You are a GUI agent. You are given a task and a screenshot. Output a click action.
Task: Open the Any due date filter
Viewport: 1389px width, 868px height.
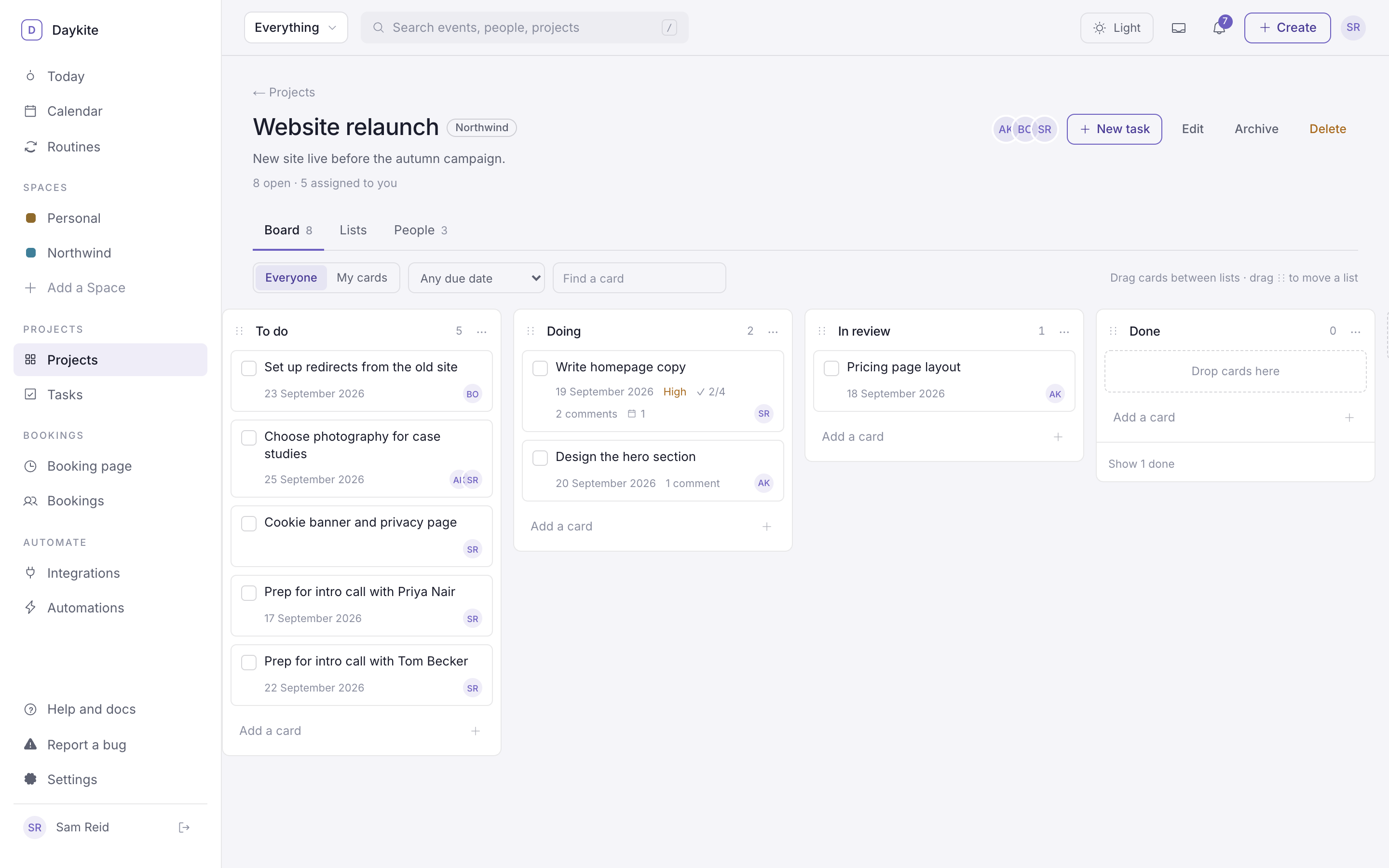click(476, 278)
